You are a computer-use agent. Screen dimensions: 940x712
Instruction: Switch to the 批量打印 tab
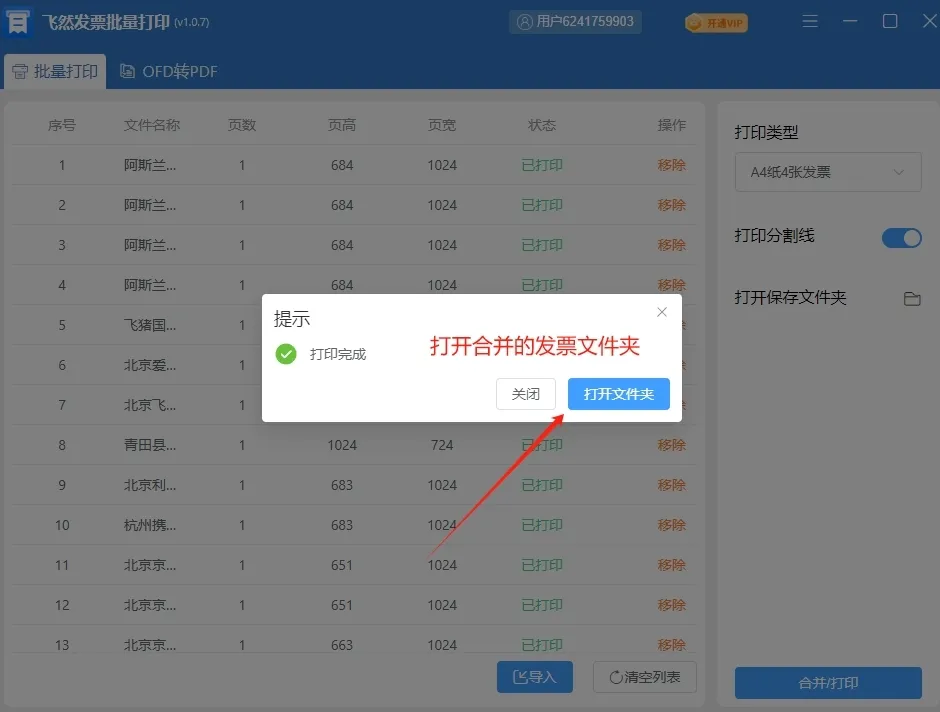[x=55, y=71]
